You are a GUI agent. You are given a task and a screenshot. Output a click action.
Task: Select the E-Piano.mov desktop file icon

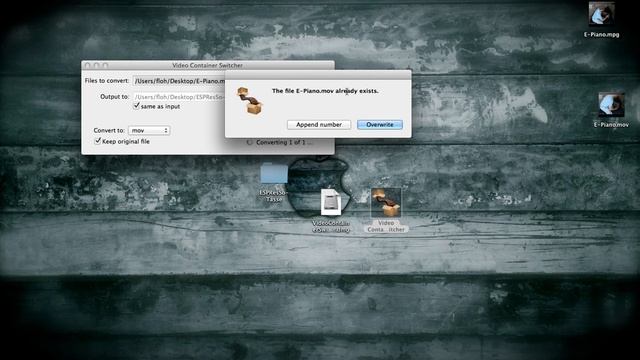(611, 105)
